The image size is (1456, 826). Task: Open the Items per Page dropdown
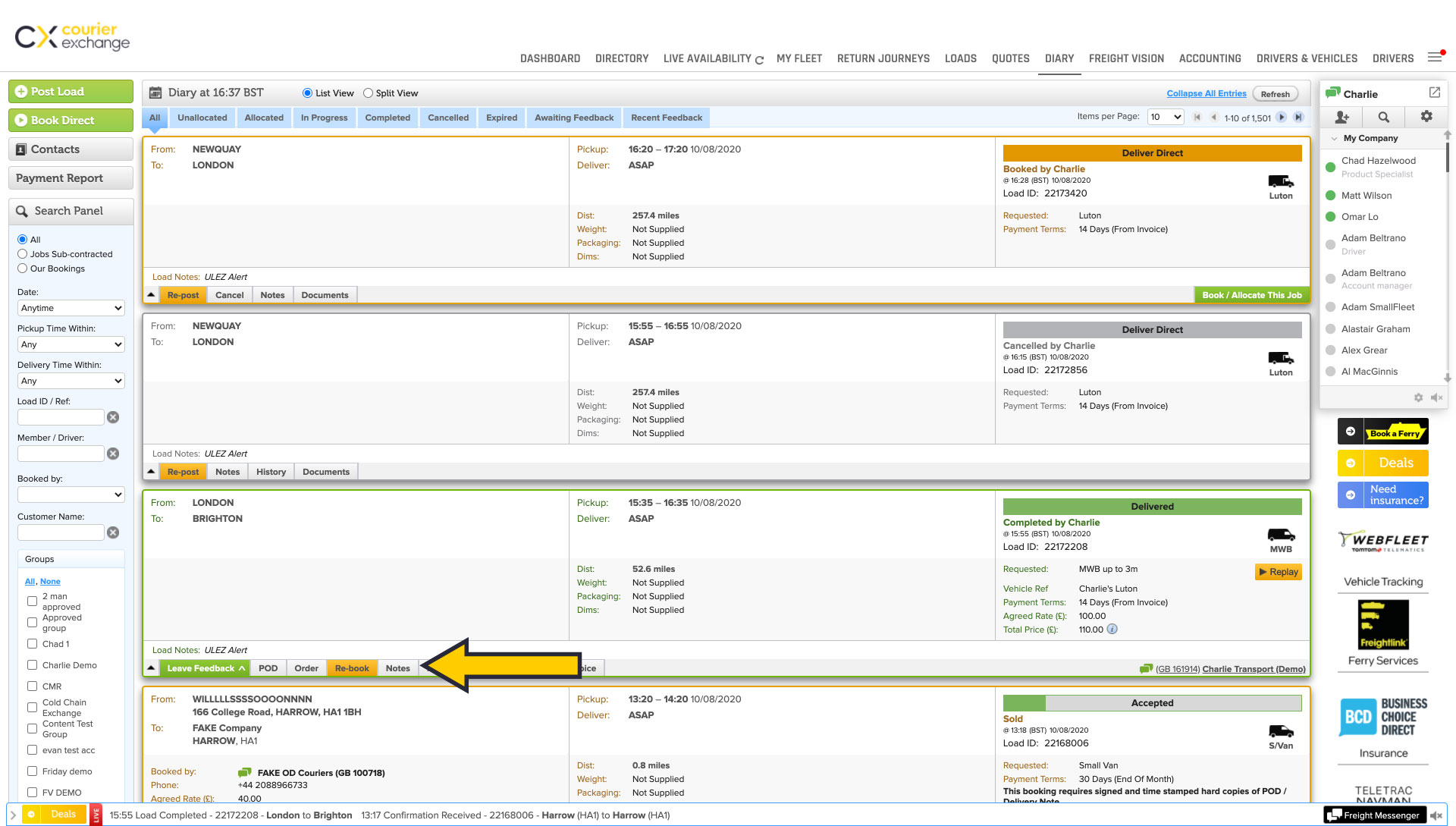[x=1165, y=117]
